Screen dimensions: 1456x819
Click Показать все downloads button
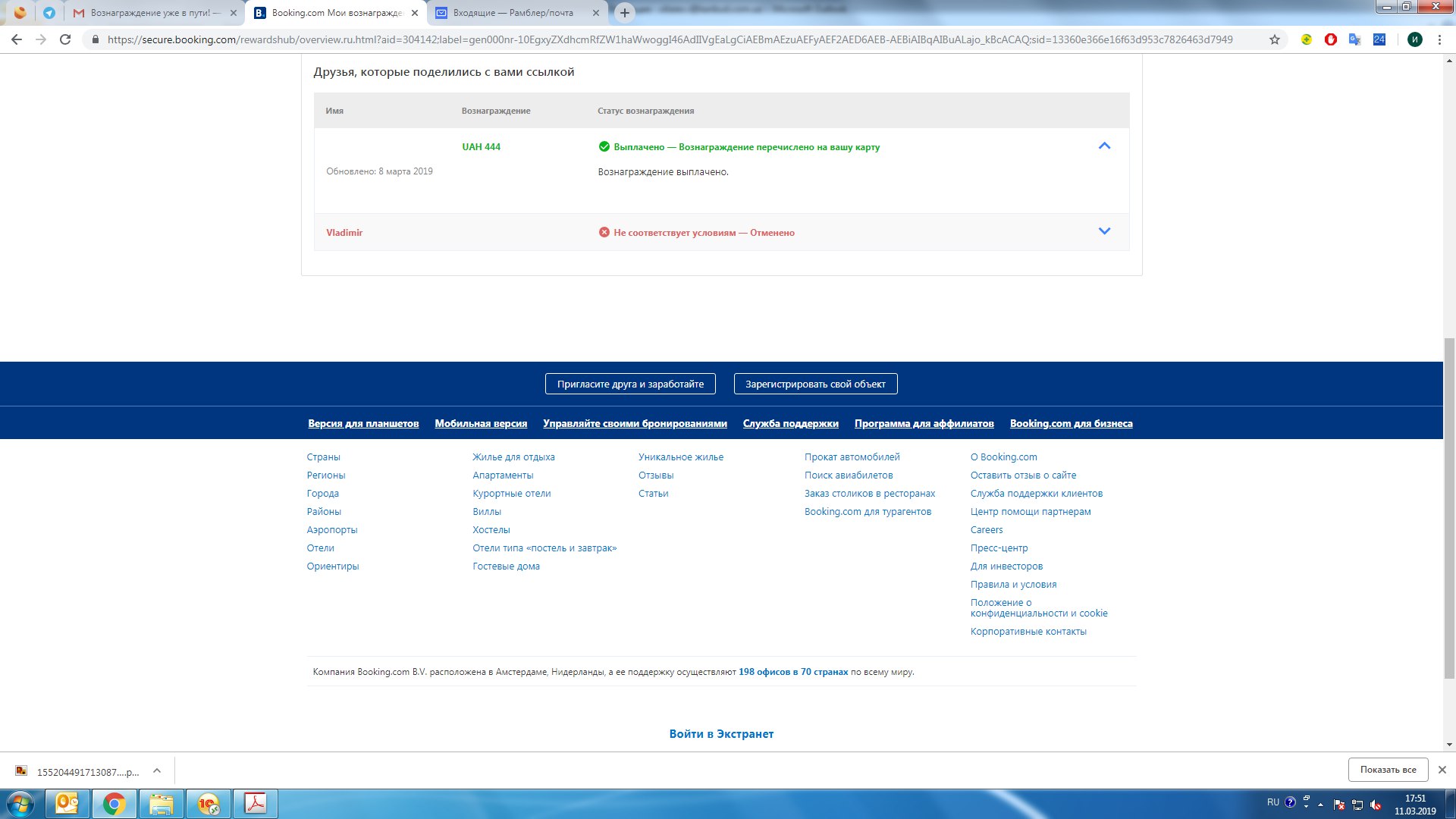point(1388,769)
